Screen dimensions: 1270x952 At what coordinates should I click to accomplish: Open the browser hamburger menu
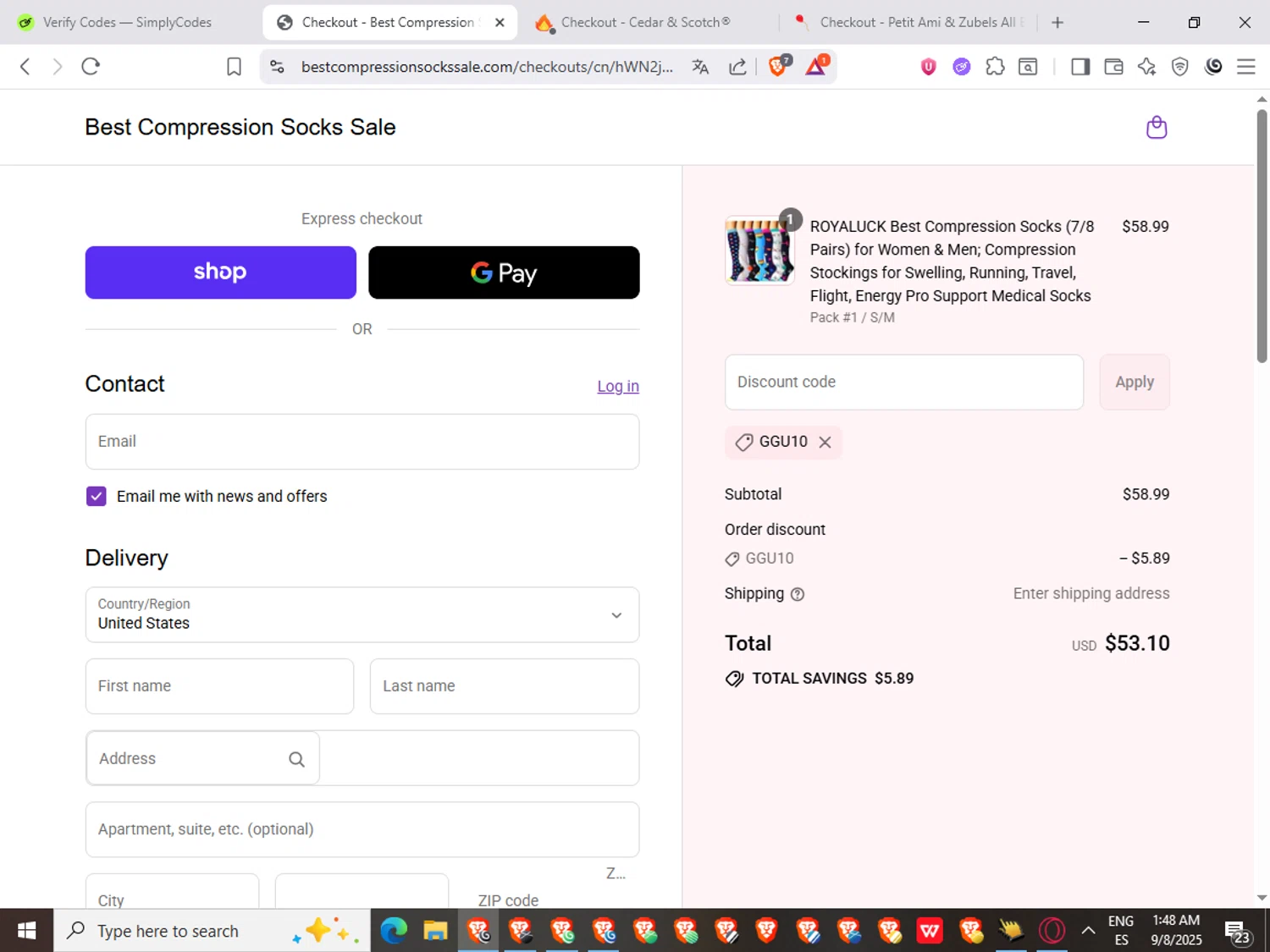pyautogui.click(x=1246, y=67)
